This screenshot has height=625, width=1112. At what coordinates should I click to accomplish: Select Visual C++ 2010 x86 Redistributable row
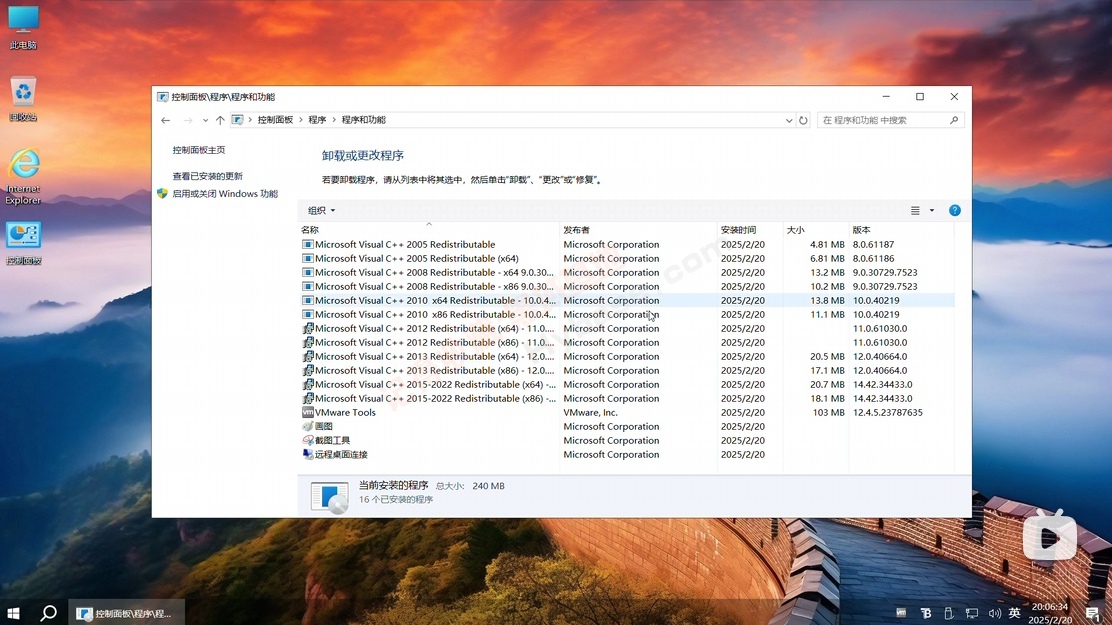coord(627,314)
